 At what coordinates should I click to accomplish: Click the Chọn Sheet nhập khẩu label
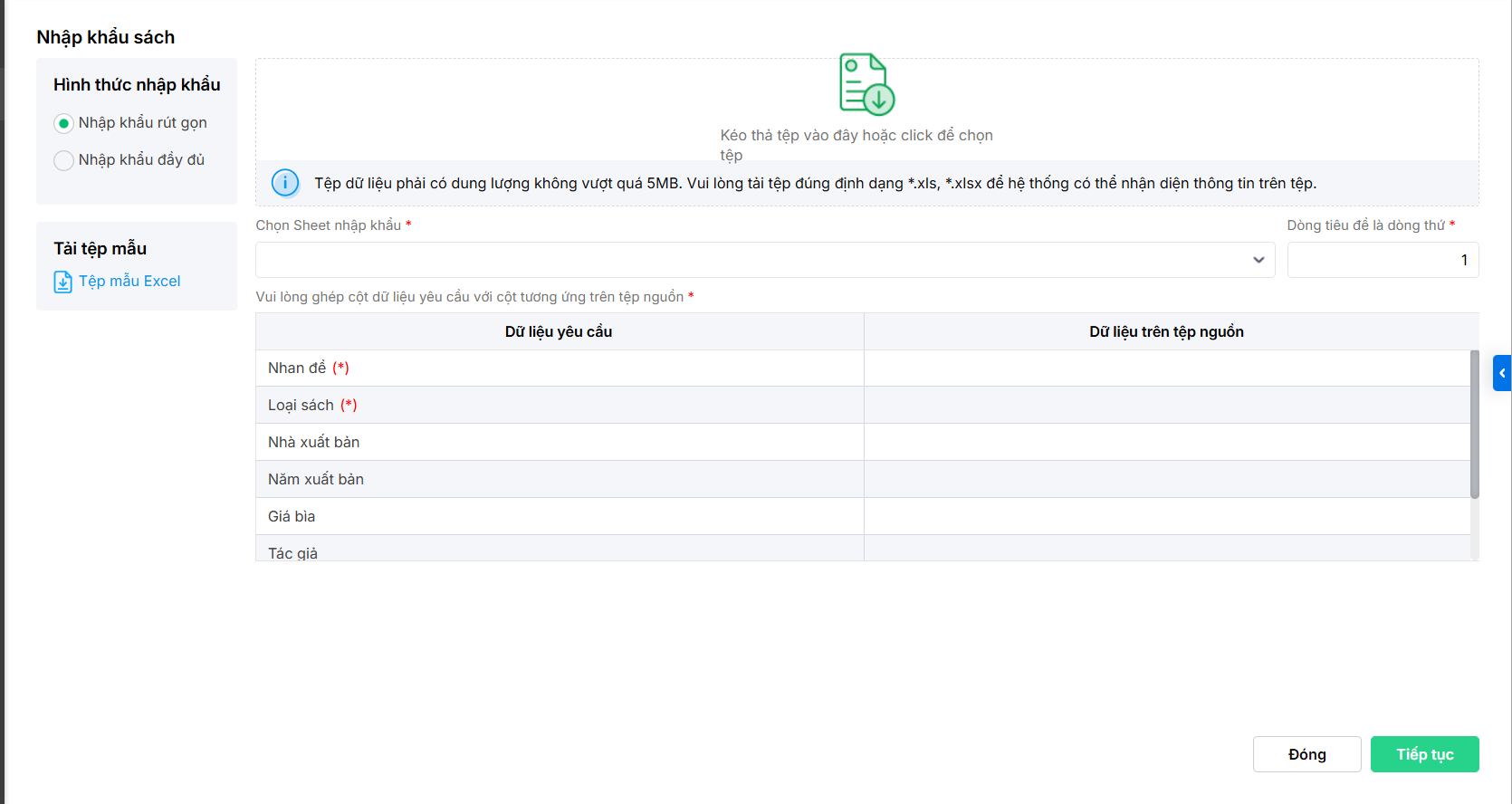click(328, 225)
